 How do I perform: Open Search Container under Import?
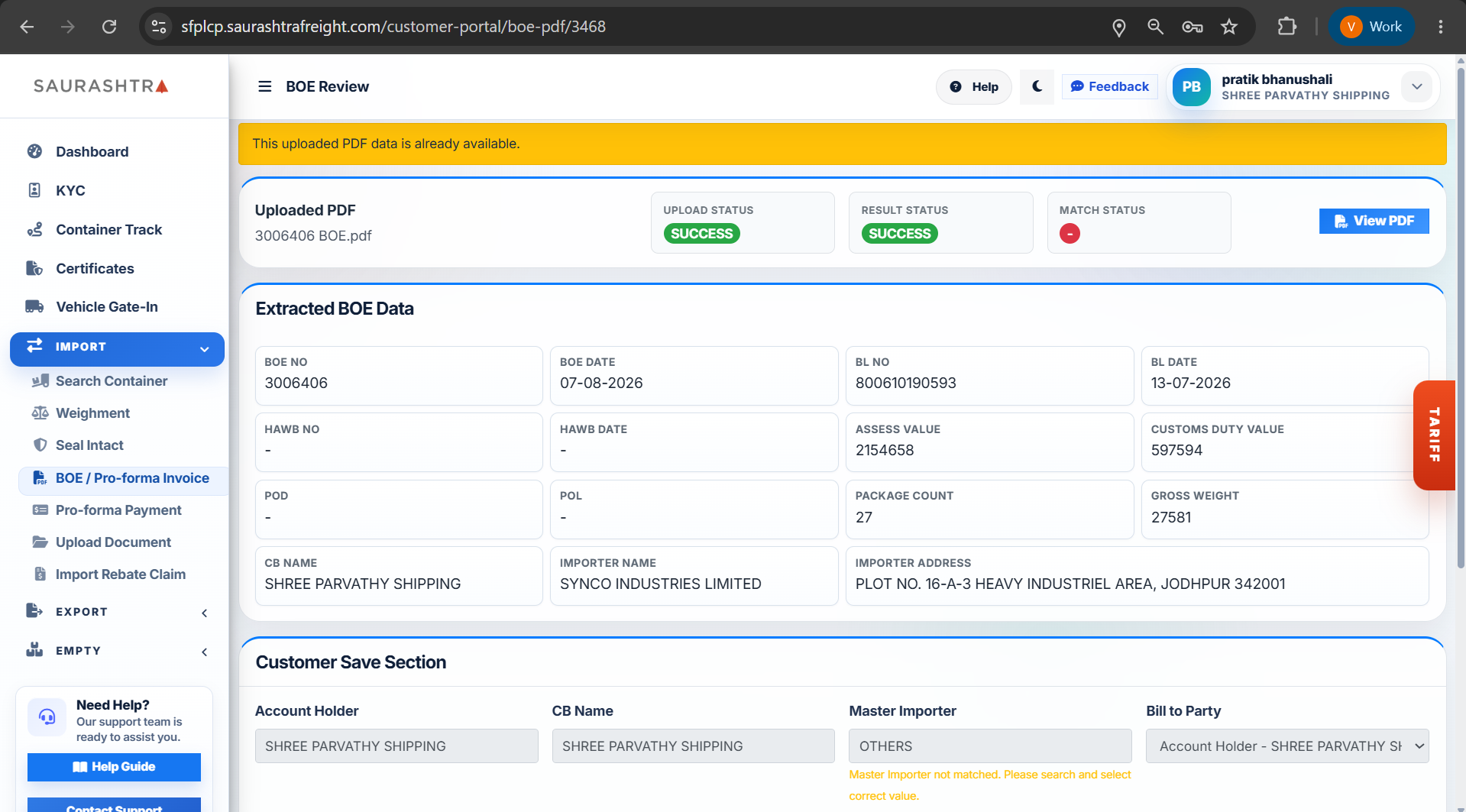[112, 380]
